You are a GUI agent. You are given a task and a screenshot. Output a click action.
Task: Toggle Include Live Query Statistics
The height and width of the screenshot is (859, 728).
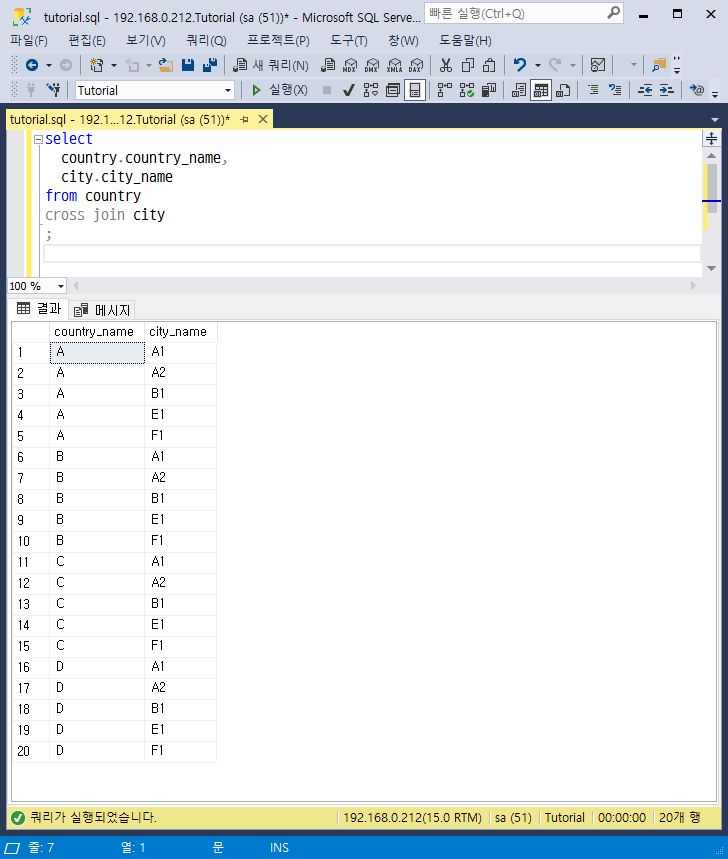point(467,90)
